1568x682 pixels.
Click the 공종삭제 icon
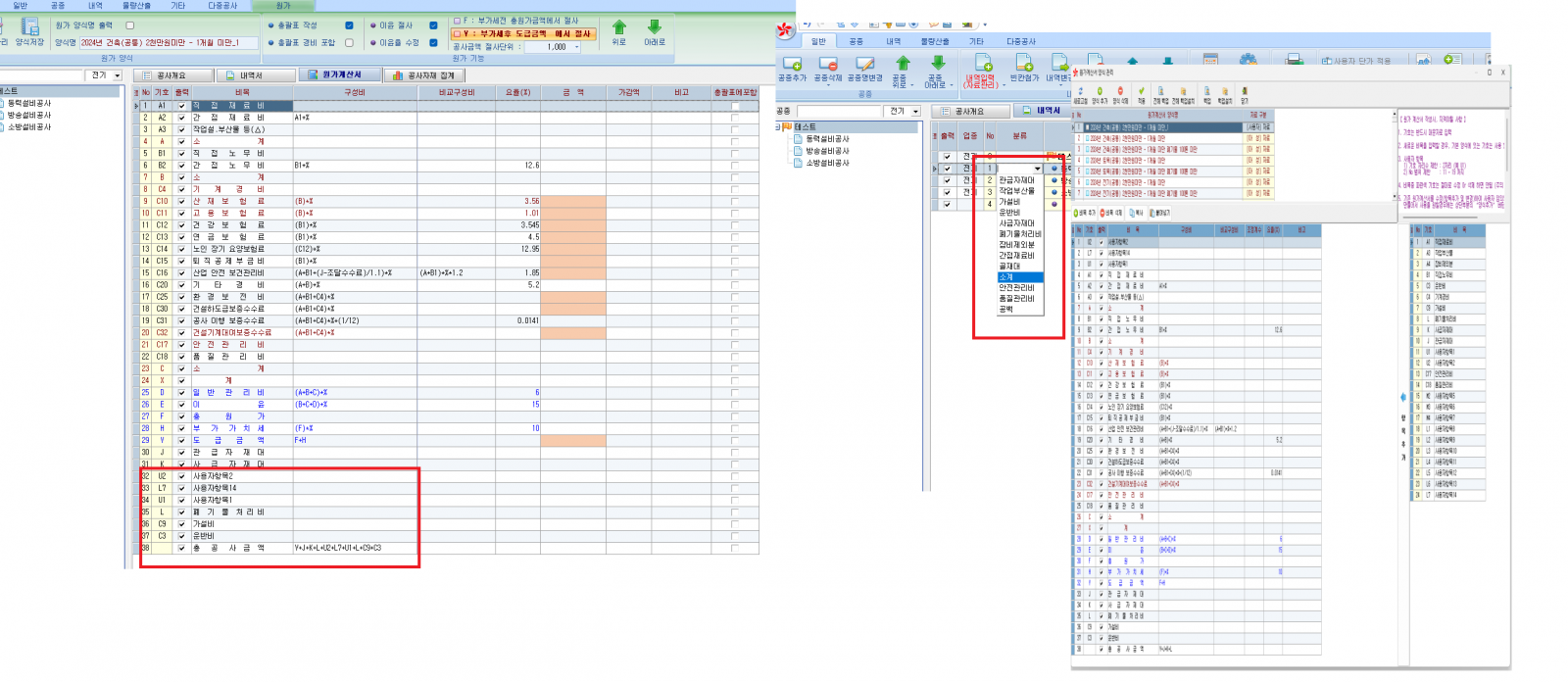tap(828, 65)
